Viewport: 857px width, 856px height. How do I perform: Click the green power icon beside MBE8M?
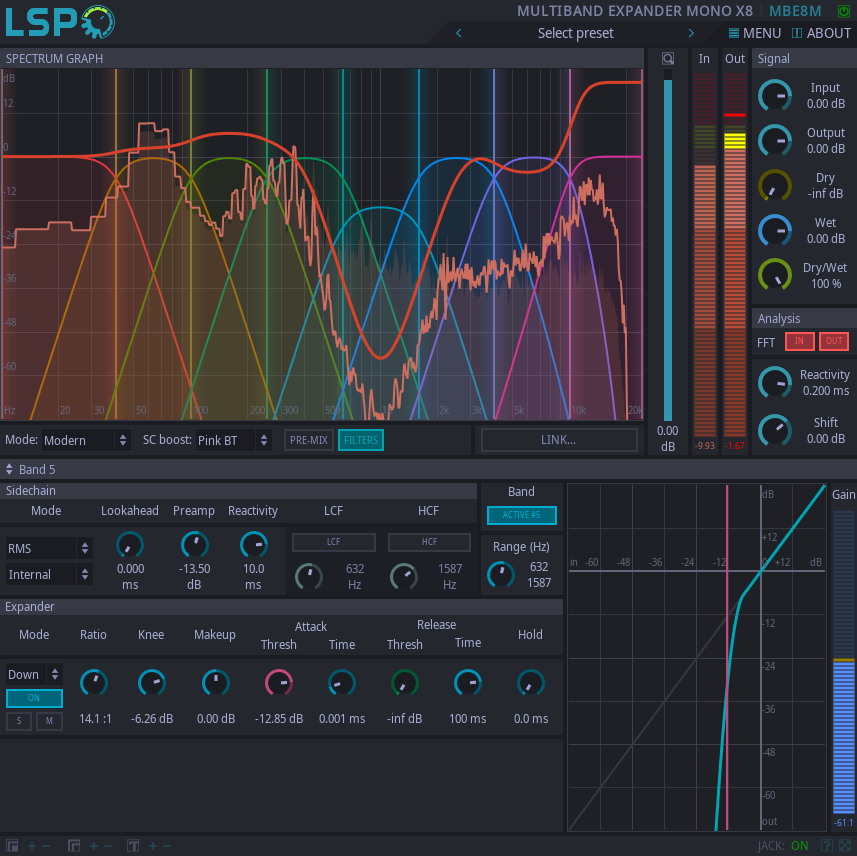tap(846, 11)
